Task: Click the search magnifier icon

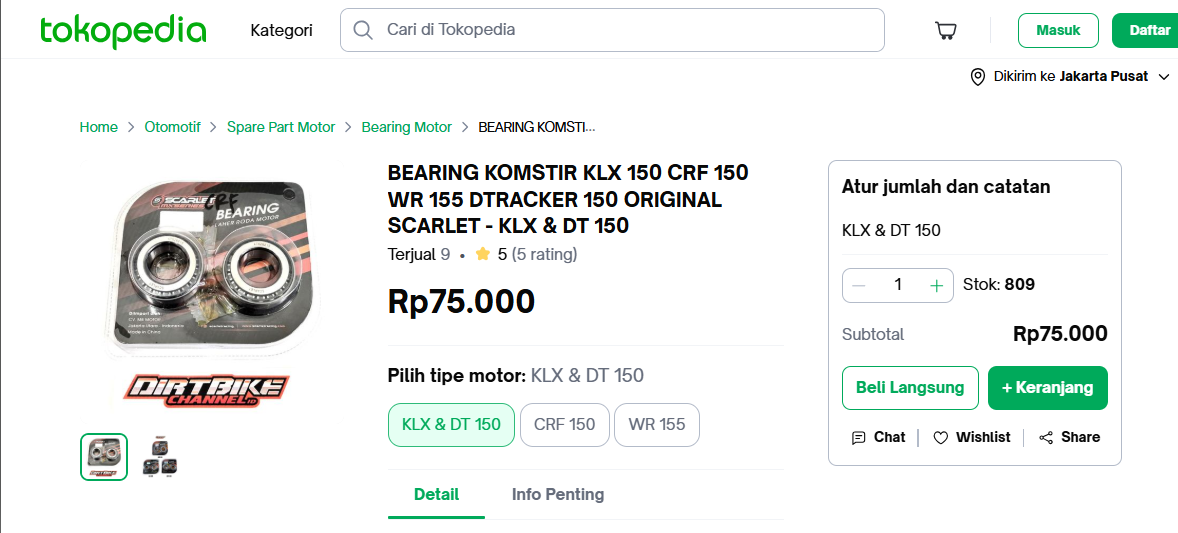Action: (x=364, y=30)
